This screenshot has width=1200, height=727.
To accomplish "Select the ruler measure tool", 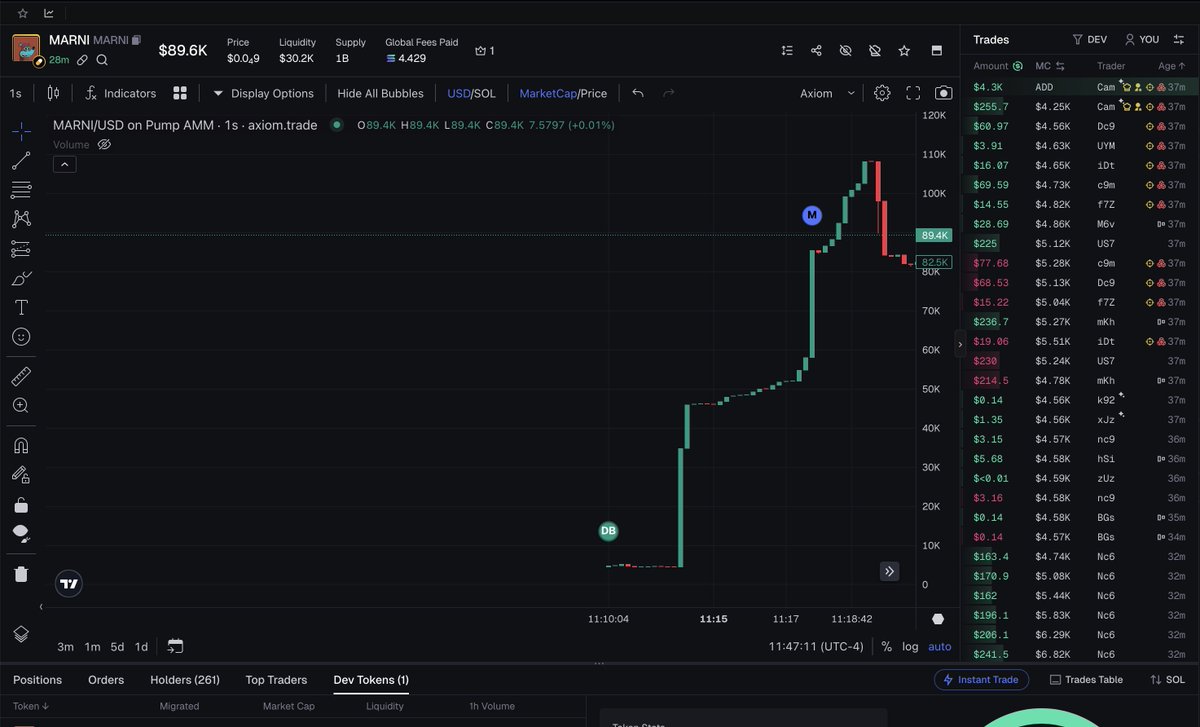I will tap(21, 376).
